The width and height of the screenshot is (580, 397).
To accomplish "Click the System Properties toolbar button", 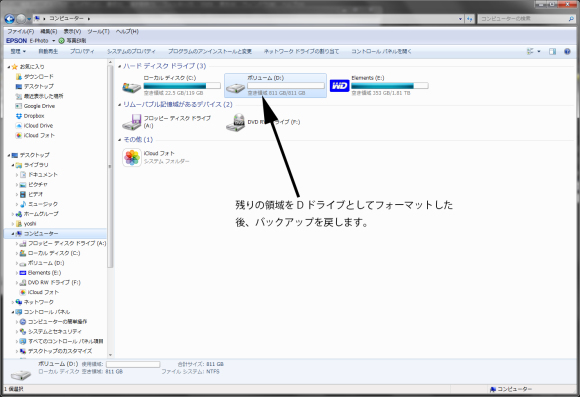I will tap(131, 51).
